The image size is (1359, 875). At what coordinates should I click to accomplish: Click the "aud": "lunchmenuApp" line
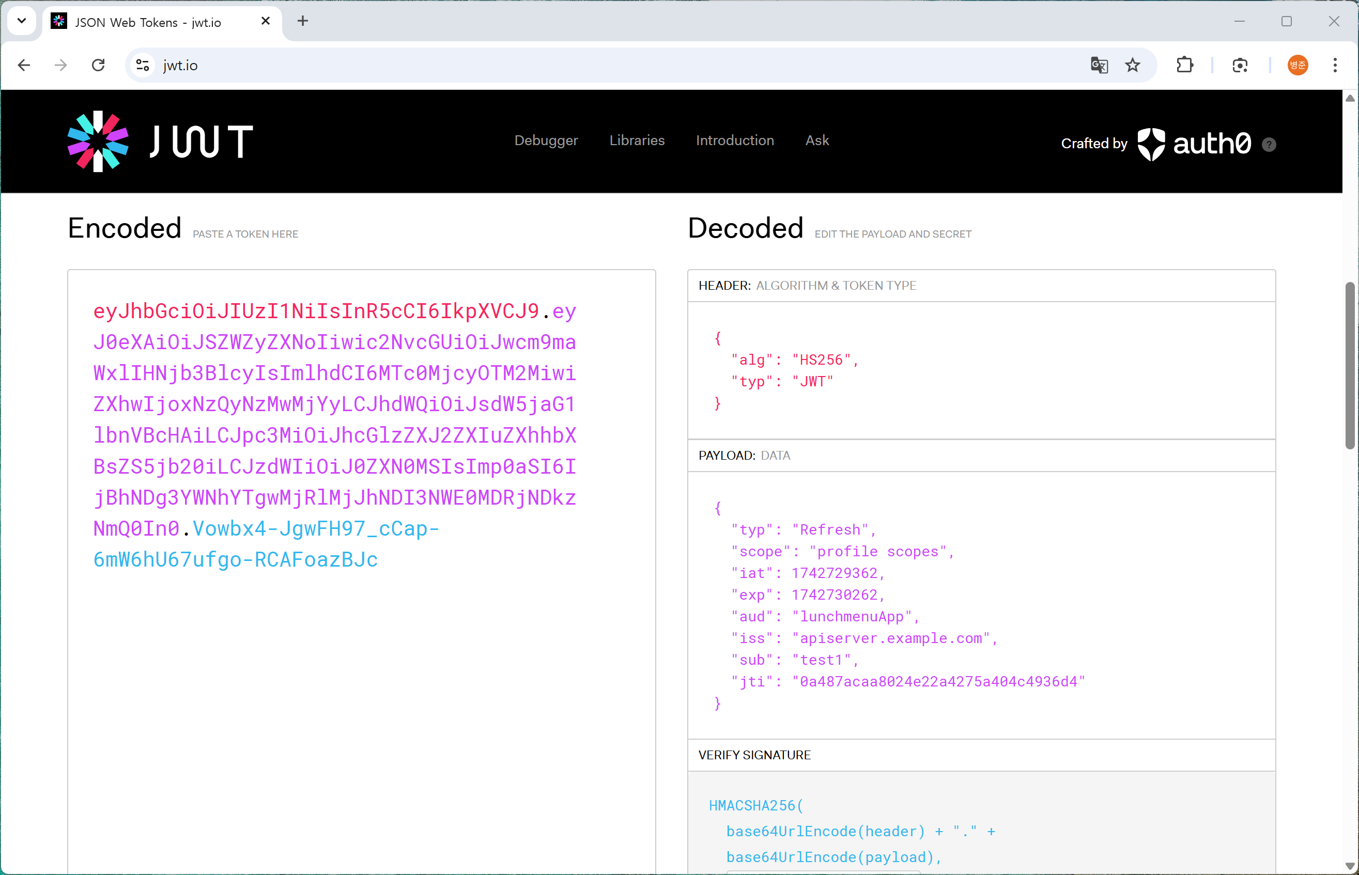coord(826,617)
